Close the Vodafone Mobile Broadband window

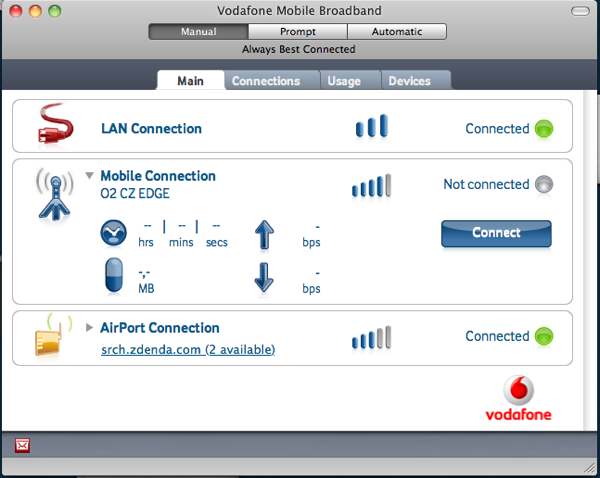coord(16,11)
